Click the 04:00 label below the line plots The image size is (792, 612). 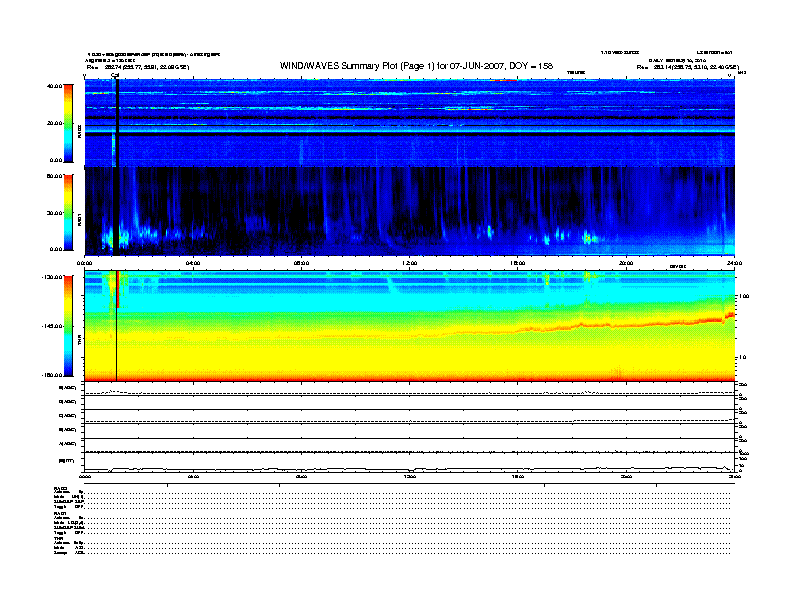click(193, 476)
